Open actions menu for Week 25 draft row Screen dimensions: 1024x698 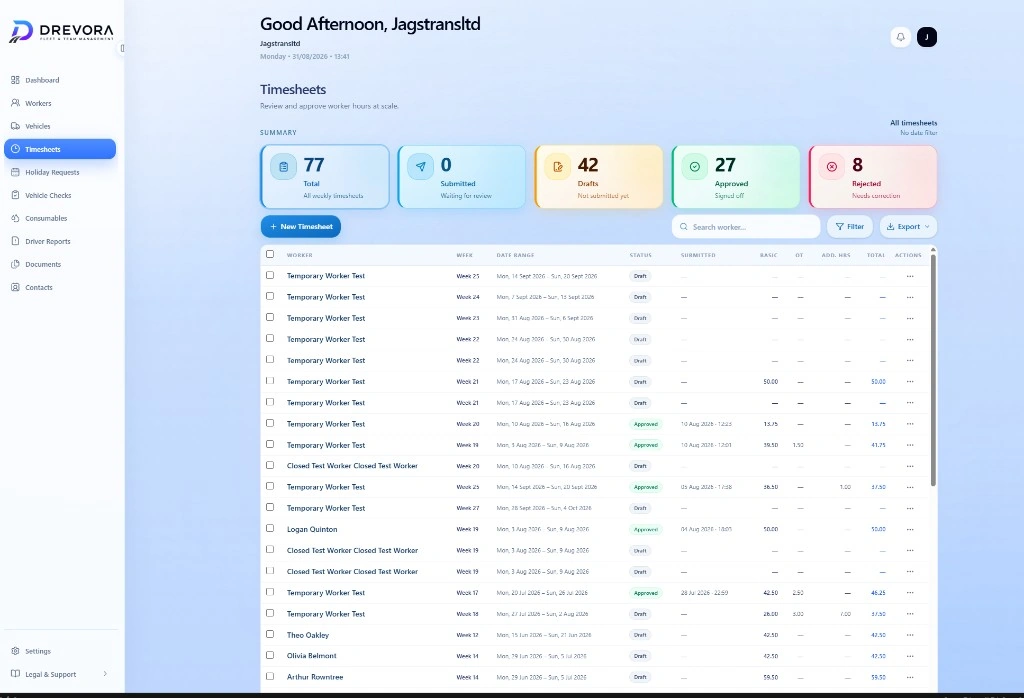coord(910,276)
